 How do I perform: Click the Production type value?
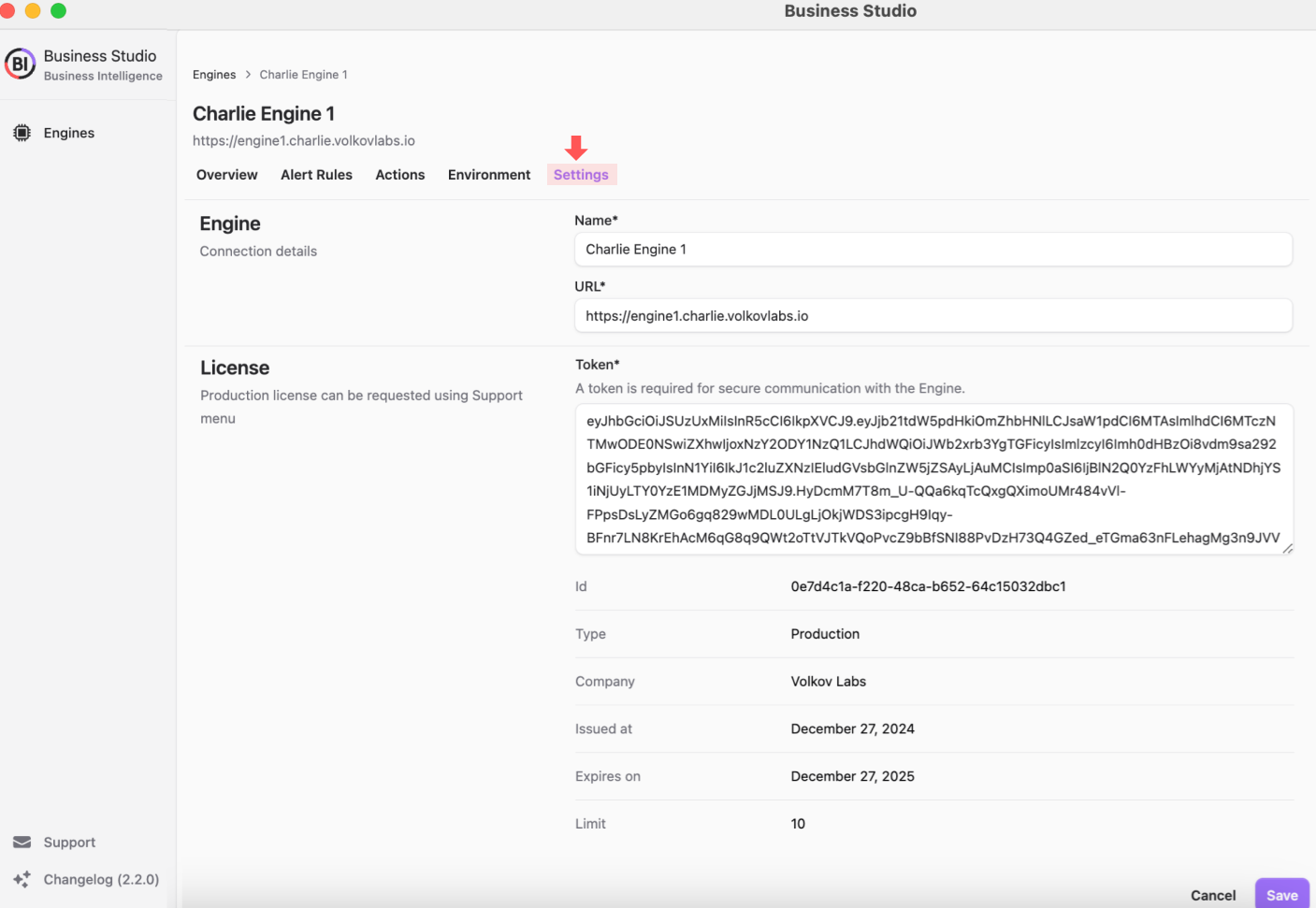825,634
